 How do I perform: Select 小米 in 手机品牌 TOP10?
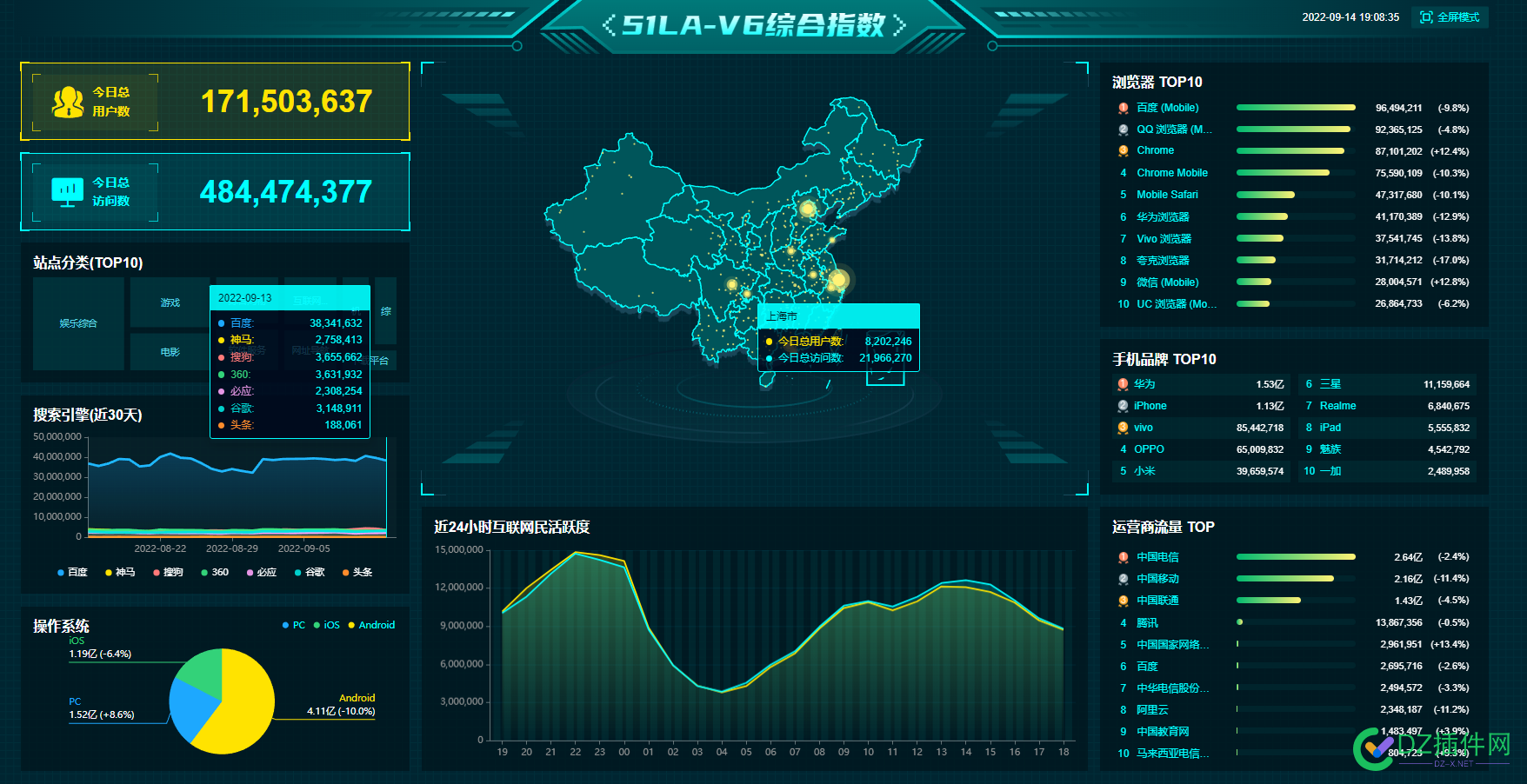click(x=1202, y=471)
